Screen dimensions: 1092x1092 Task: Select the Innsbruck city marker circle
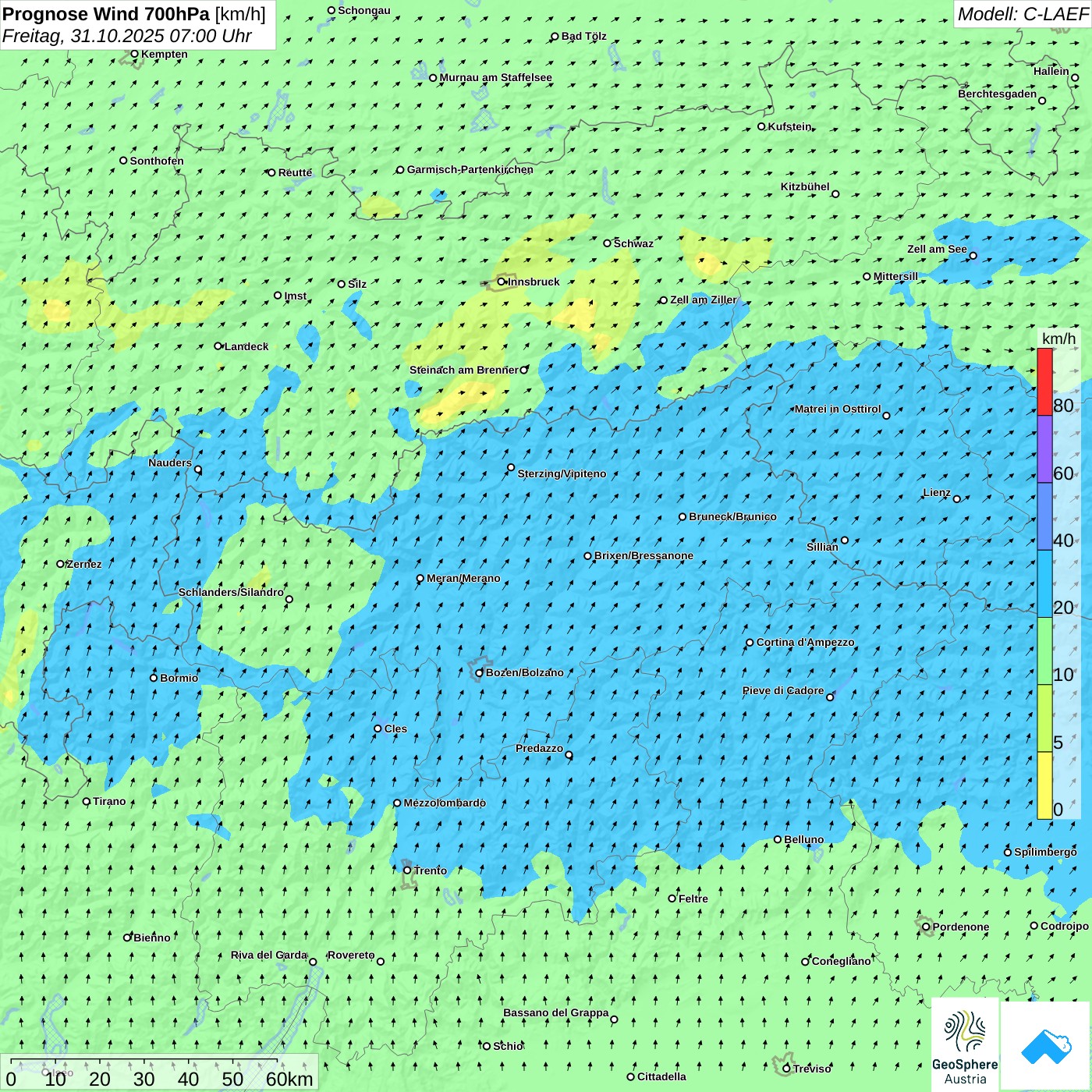click(x=502, y=282)
